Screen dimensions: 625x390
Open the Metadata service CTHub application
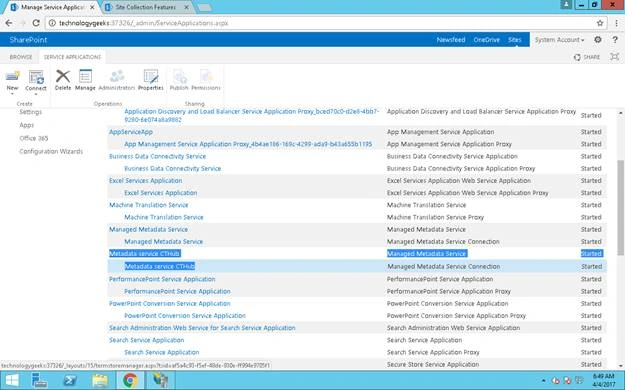[x=145, y=254]
